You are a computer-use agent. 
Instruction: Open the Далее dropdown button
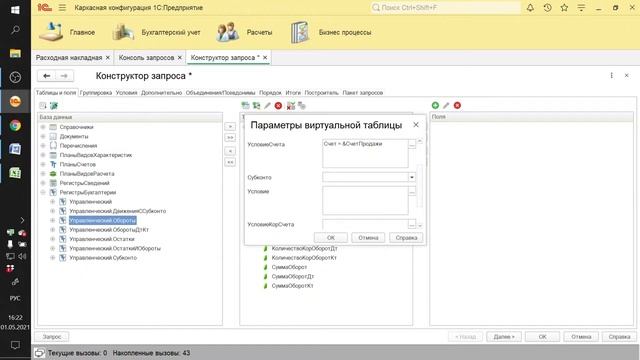pyautogui.click(x=504, y=337)
